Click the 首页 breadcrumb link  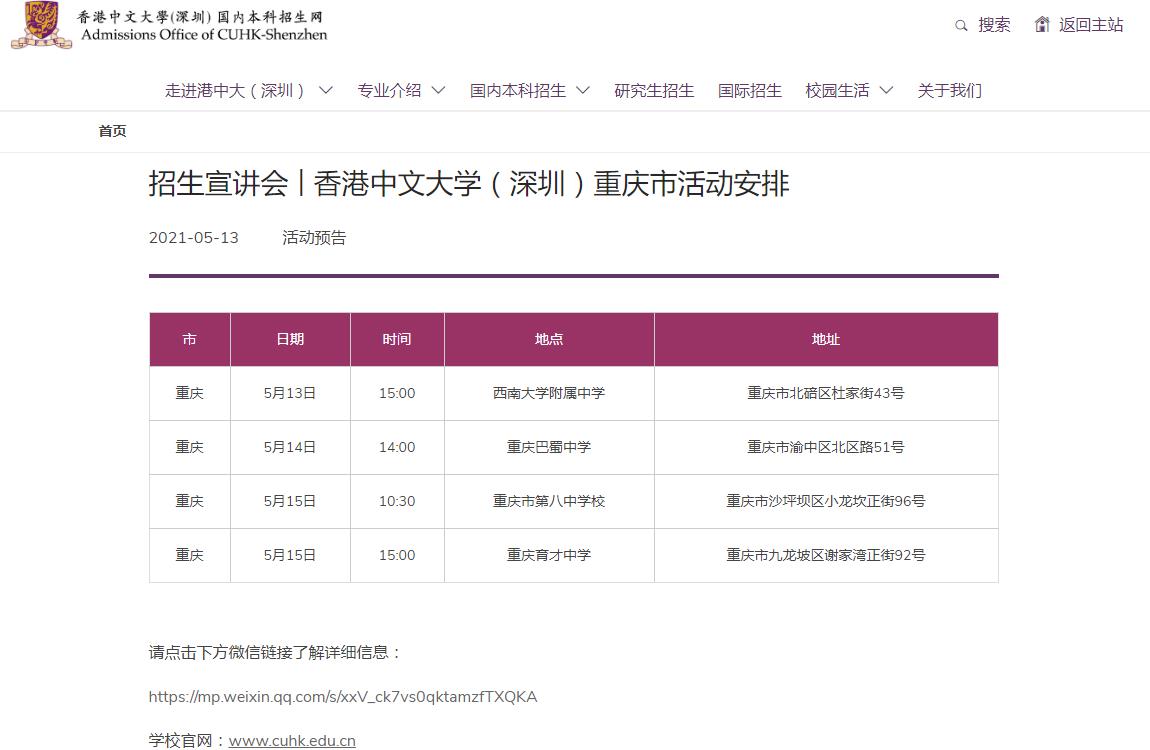point(112,131)
